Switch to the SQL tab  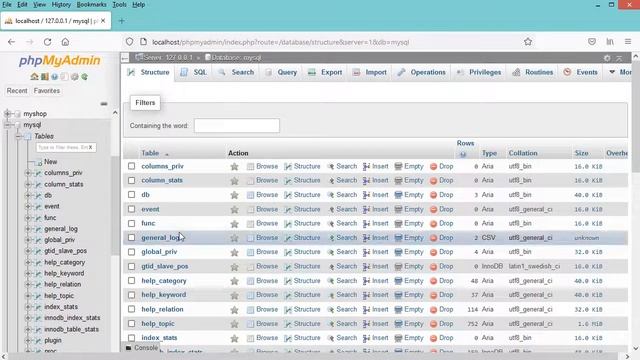tap(194, 72)
